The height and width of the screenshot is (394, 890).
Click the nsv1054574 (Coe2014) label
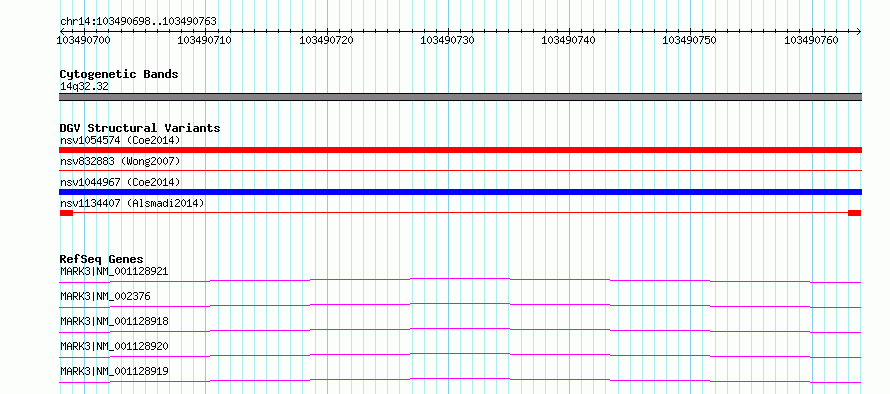pos(120,140)
